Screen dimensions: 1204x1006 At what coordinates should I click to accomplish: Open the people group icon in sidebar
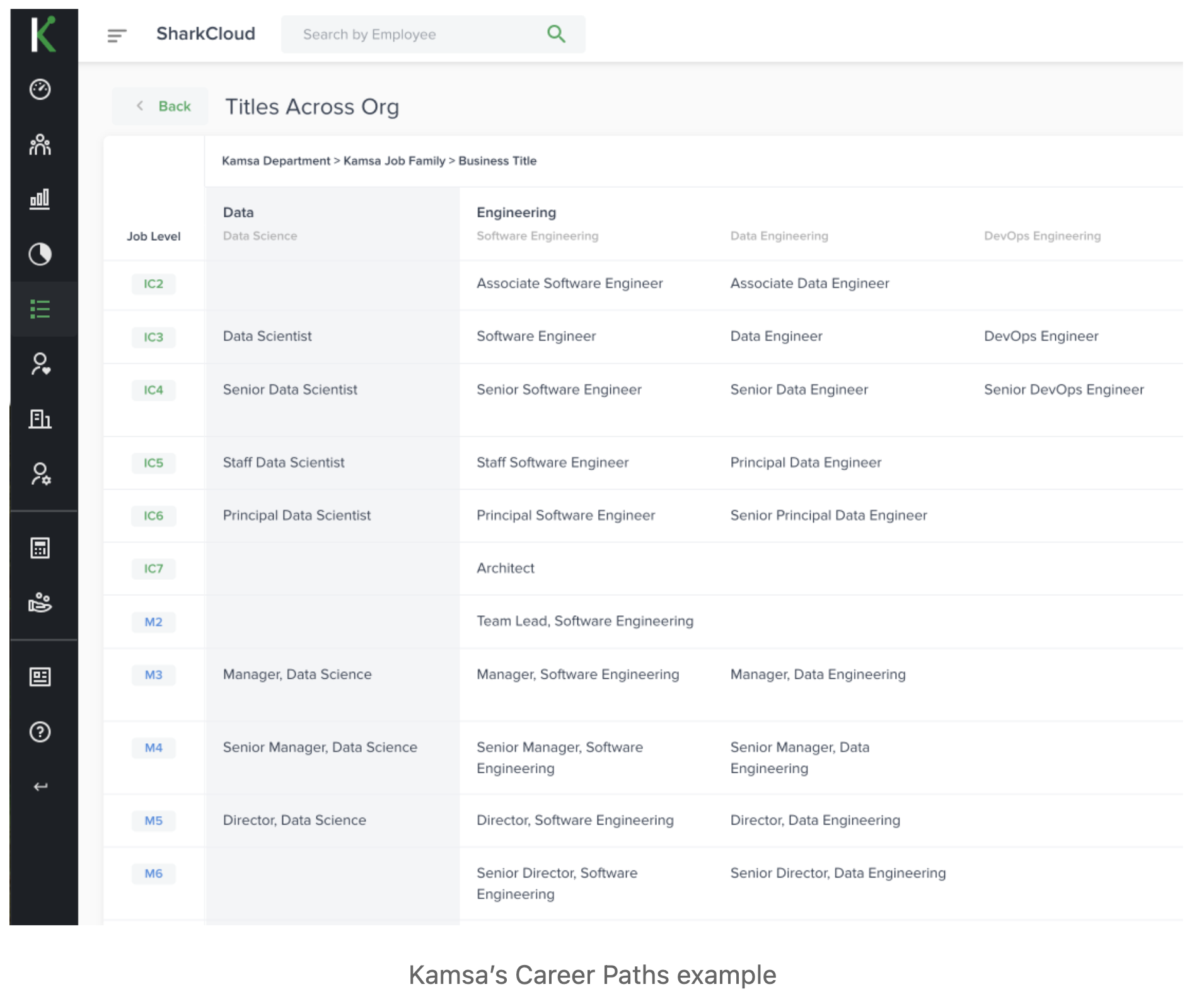click(40, 145)
